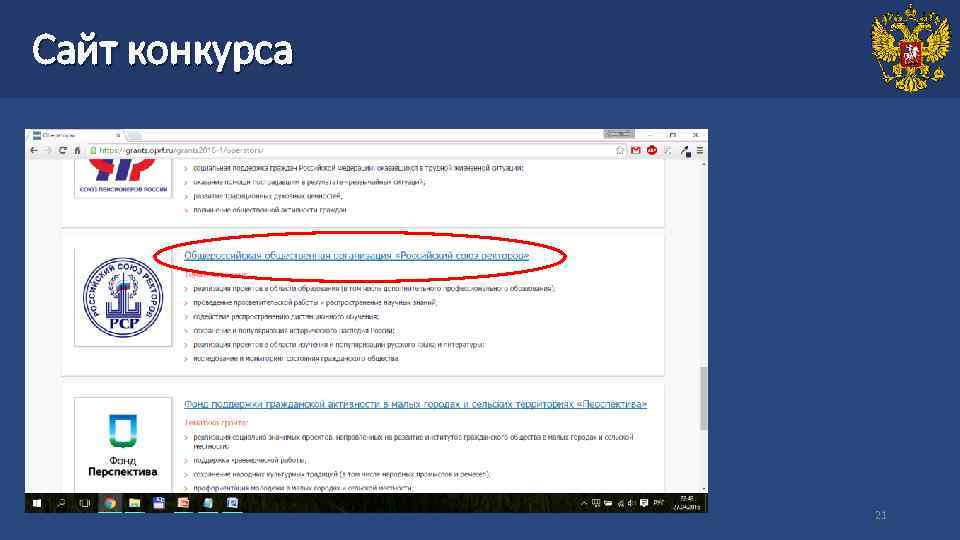960x540 pixels.
Task: Open the browser home page icon
Action: 77,150
